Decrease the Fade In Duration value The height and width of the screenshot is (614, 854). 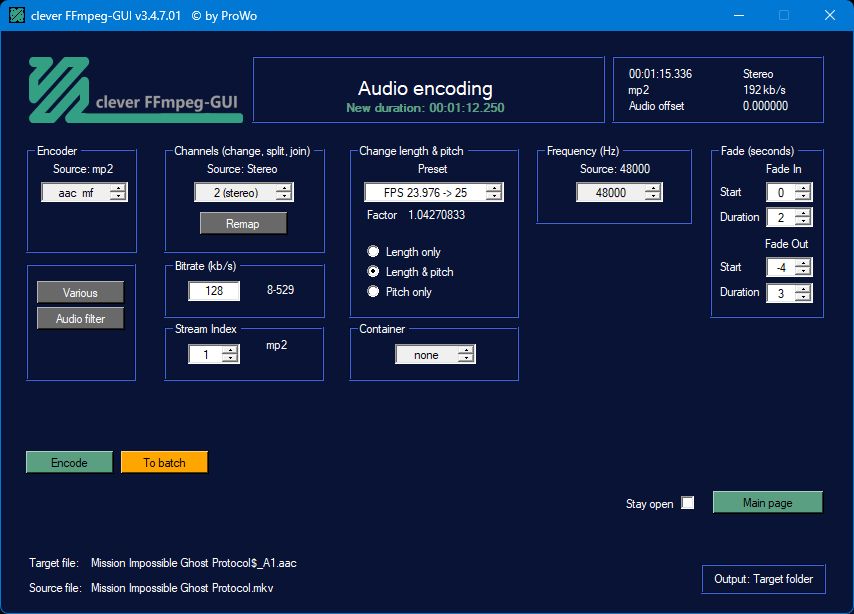tap(803, 222)
